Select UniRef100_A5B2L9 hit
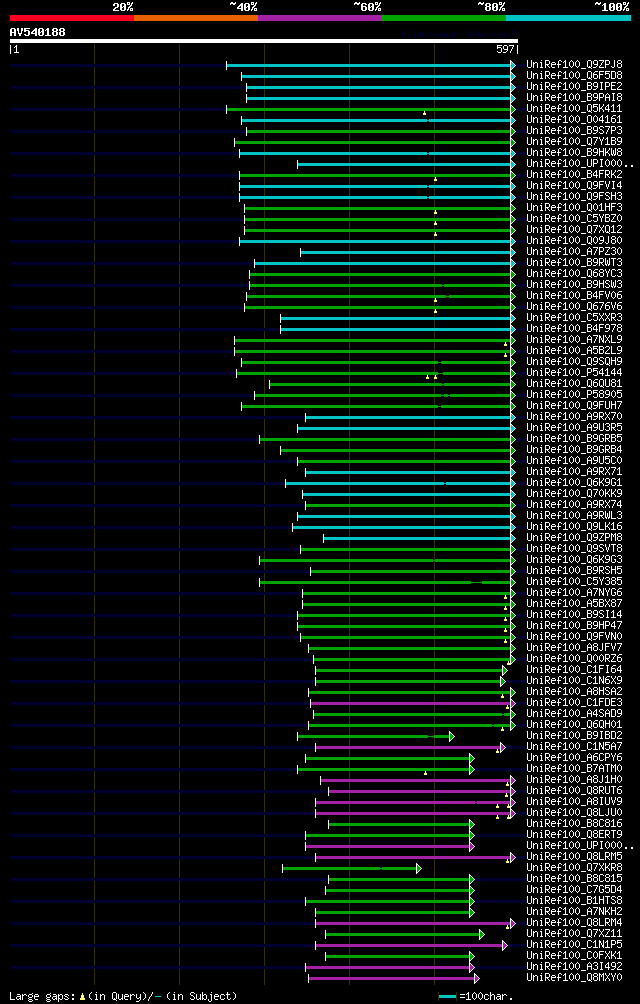Image resolution: width=640 pixels, height=1004 pixels. 574,350
